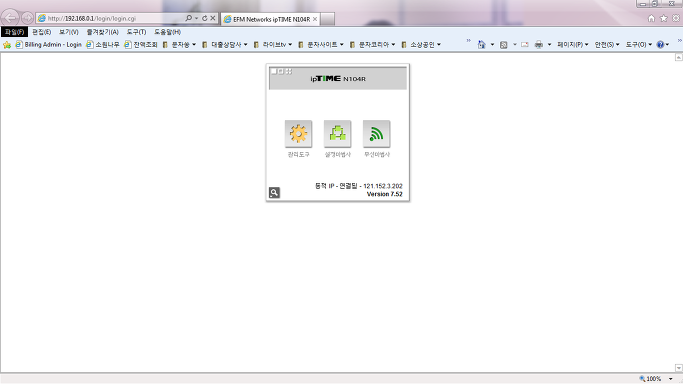Viewport: 683px width, 384px height.
Task: Click the 동적 IP - 연결됨 status text
Action: point(336,186)
